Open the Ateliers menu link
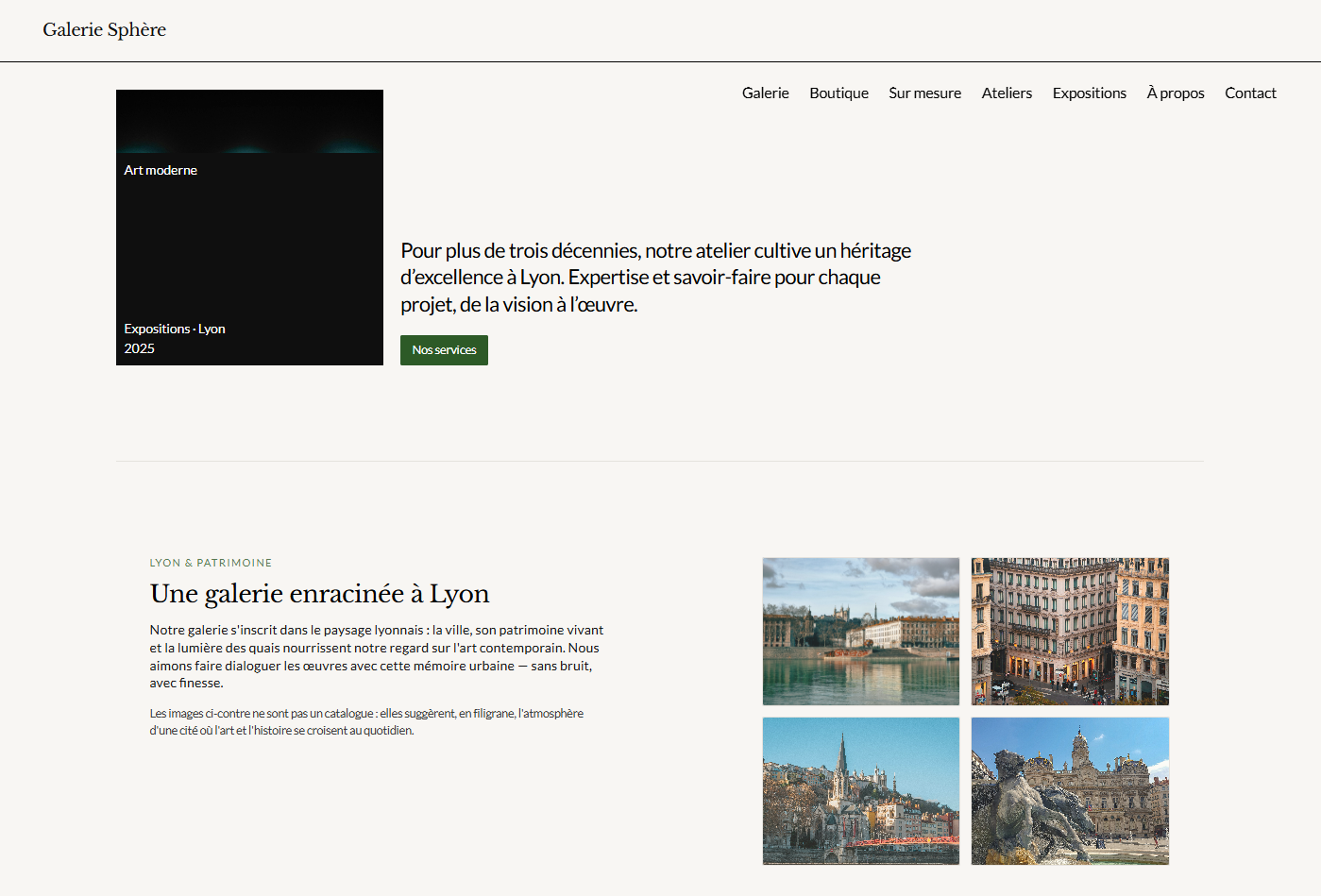Screen dimensions: 1321x896 pos(1007,93)
